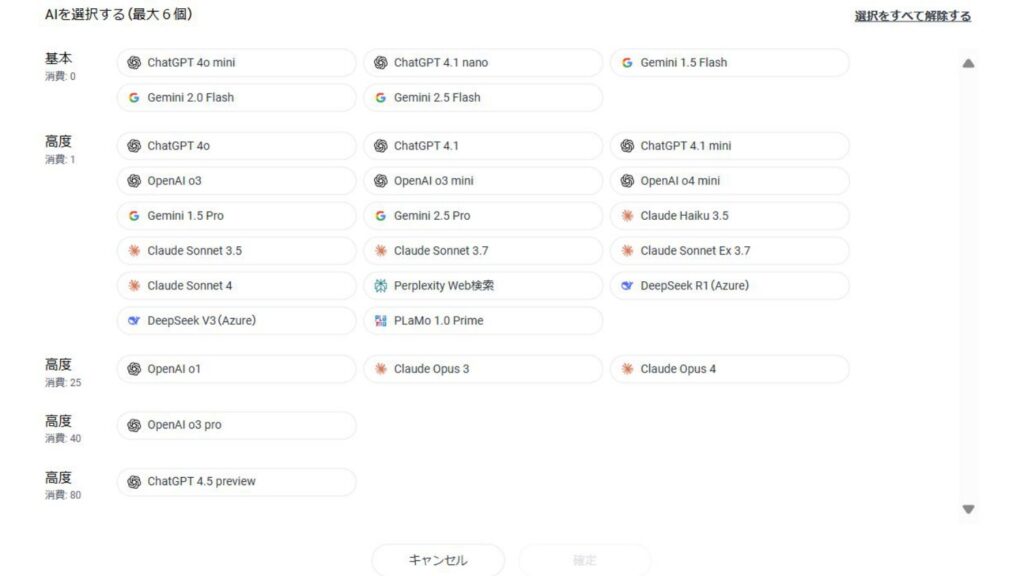
Task: Click the 消費: 0 cost text
Action: (x=60, y=76)
